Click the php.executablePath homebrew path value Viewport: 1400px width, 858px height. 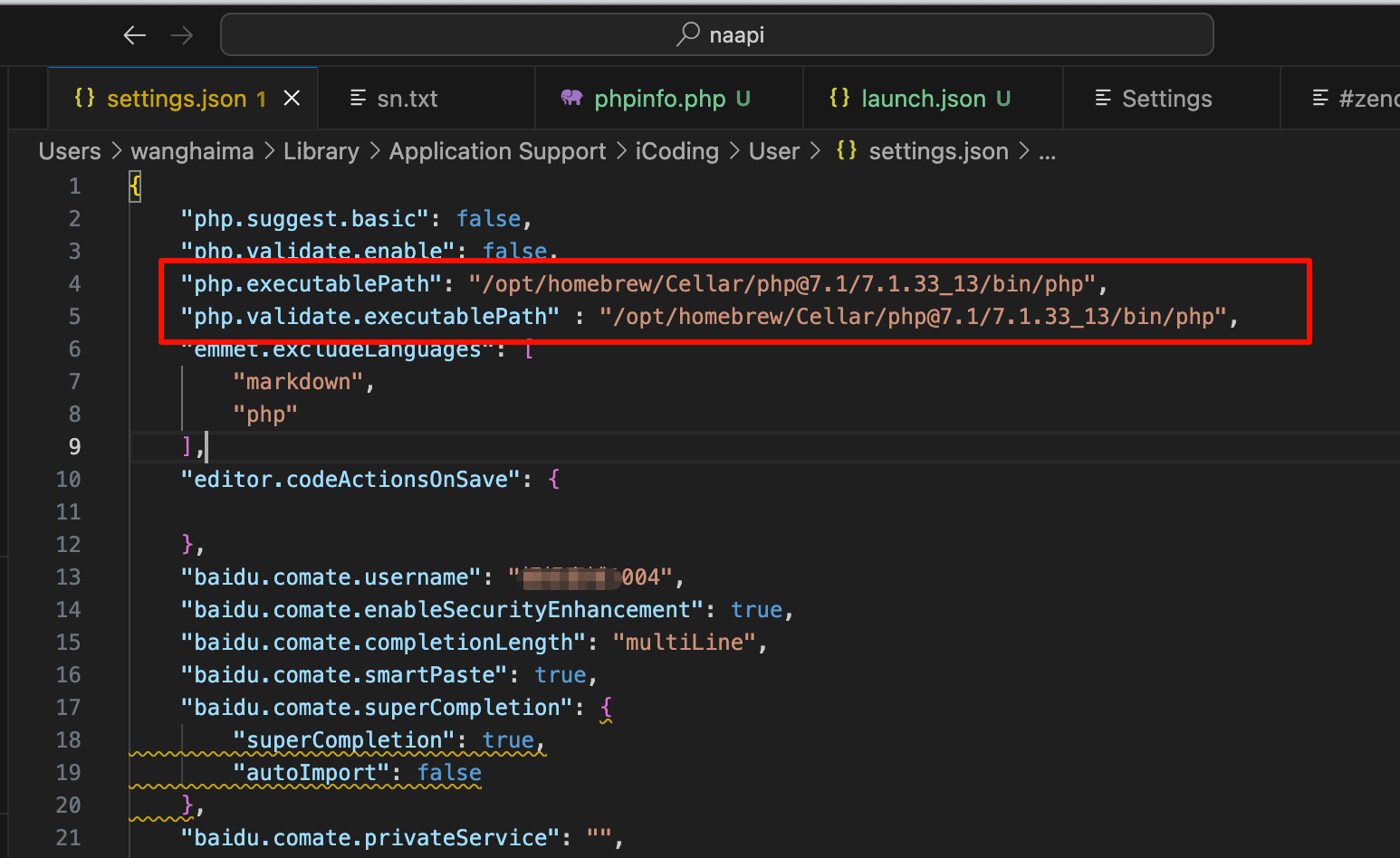[782, 284]
